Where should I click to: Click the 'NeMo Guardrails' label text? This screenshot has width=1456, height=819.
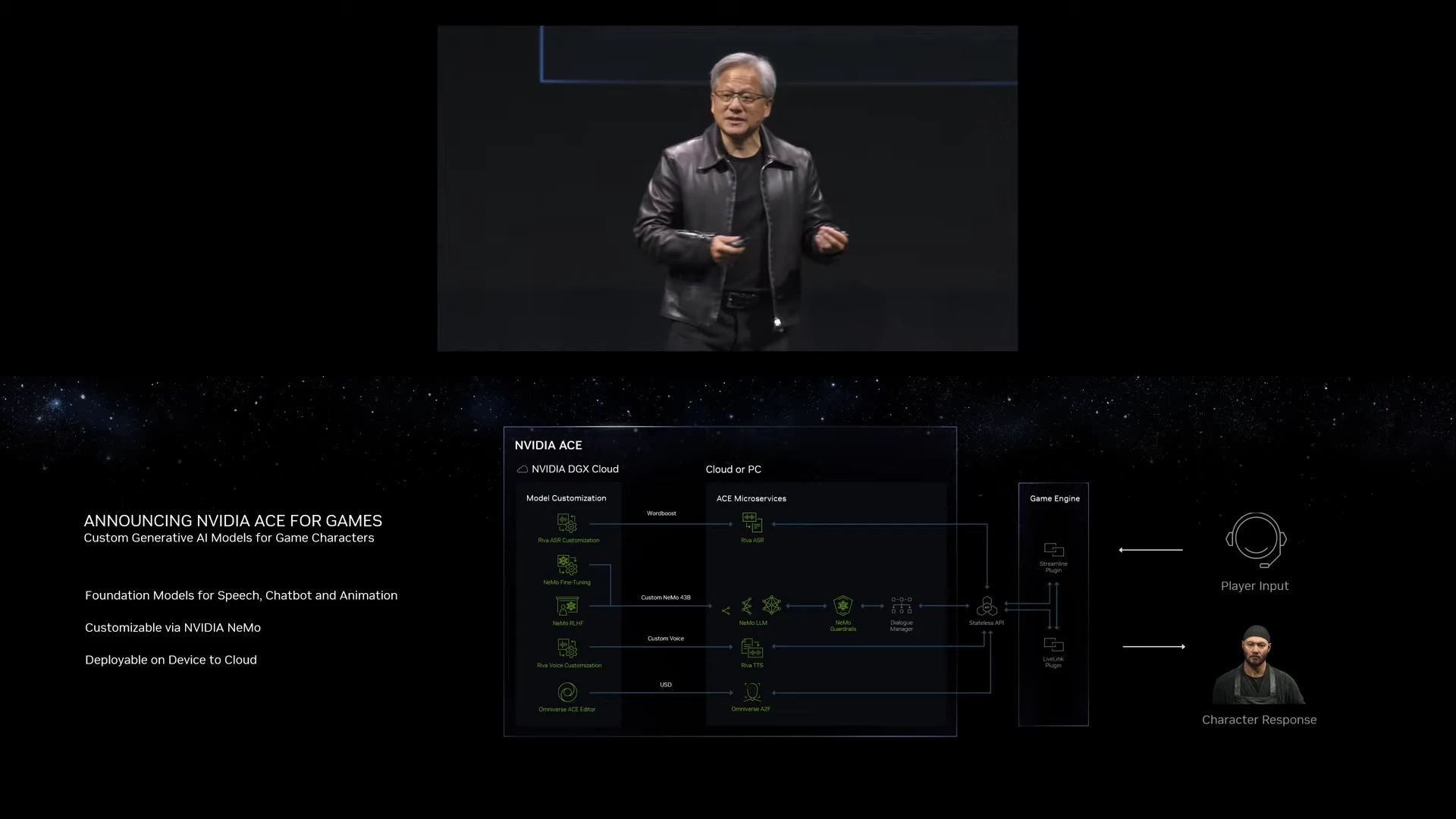click(843, 626)
